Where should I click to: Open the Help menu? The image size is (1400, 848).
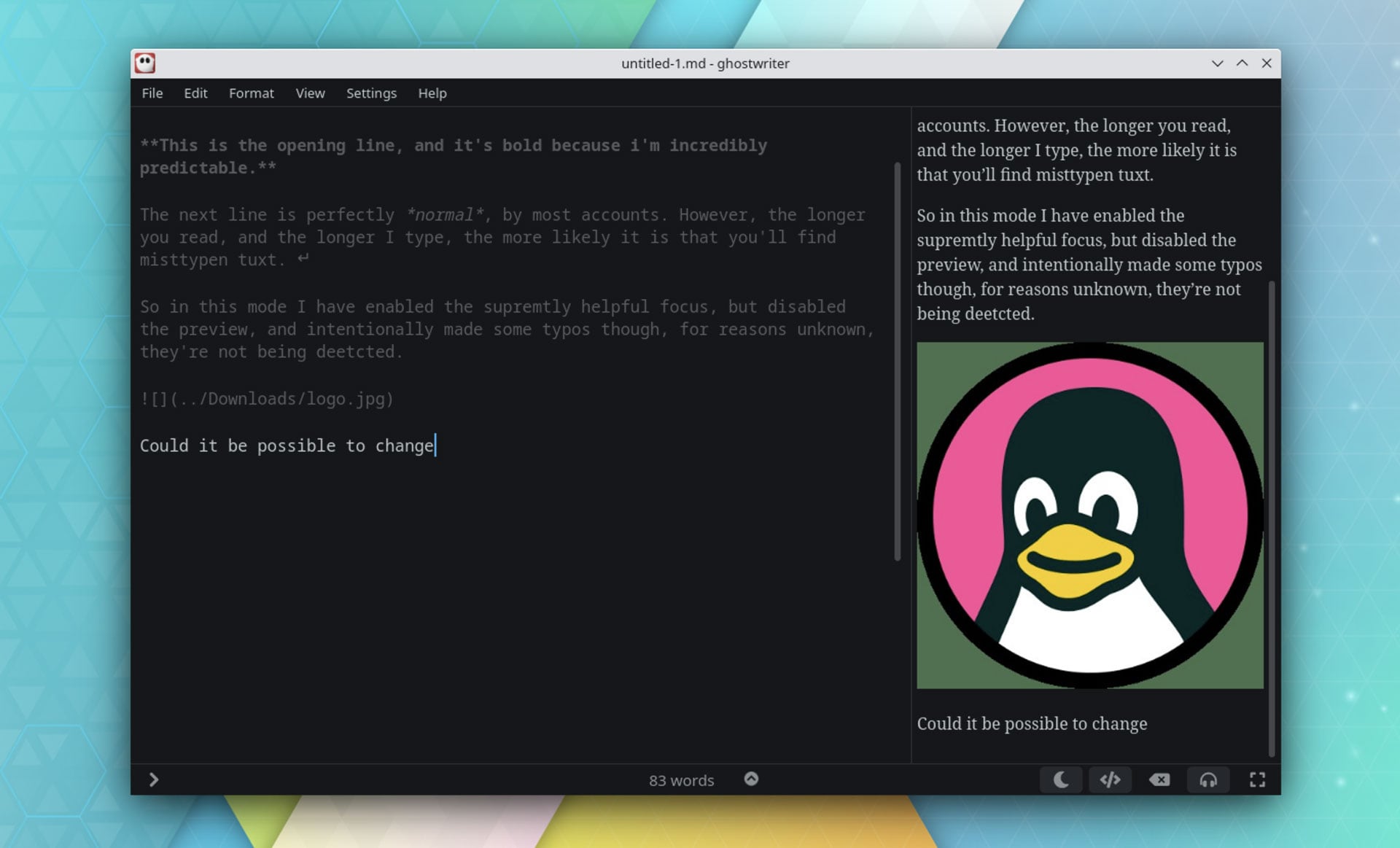click(x=432, y=93)
